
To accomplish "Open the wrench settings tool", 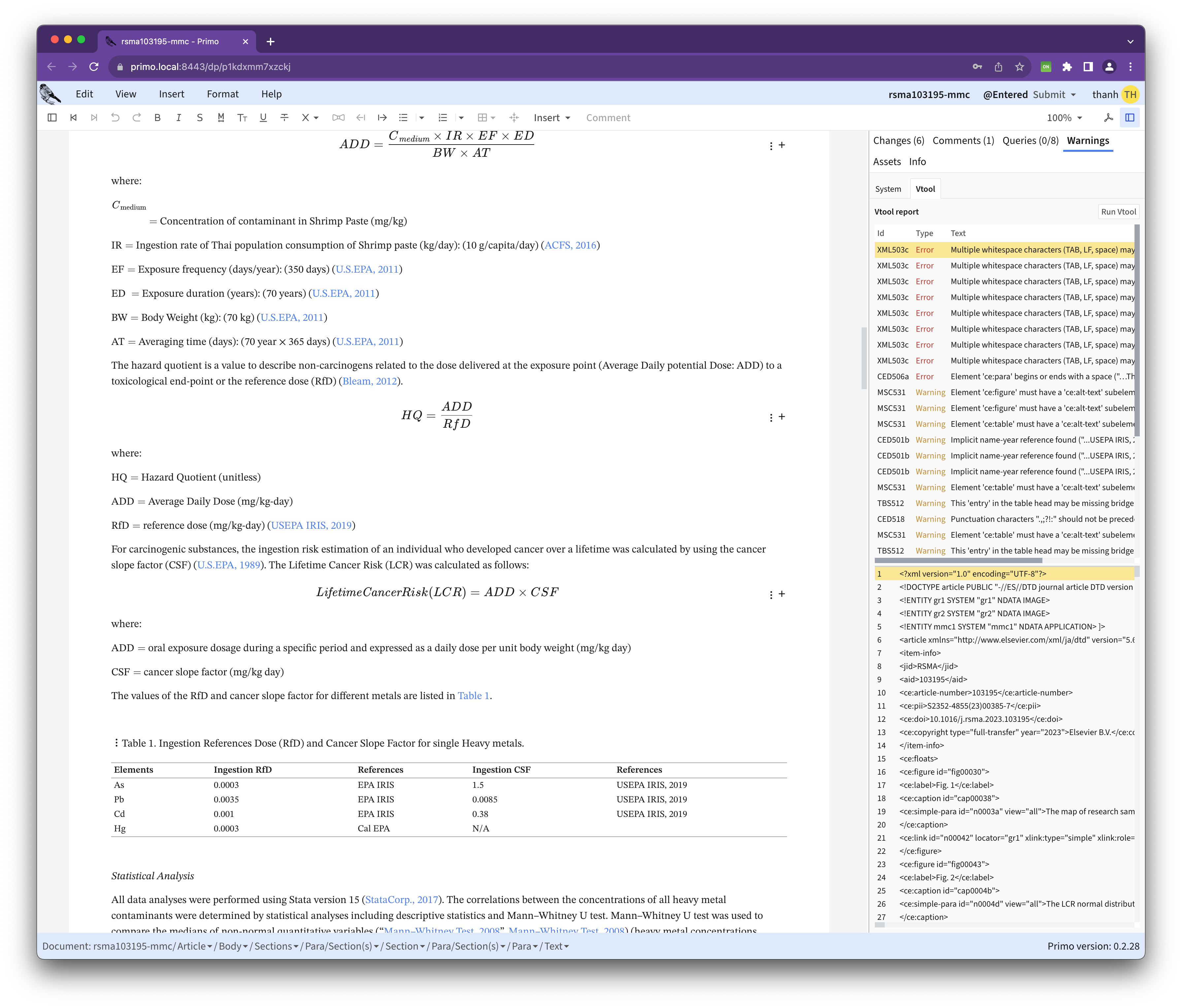I will (x=1108, y=118).
